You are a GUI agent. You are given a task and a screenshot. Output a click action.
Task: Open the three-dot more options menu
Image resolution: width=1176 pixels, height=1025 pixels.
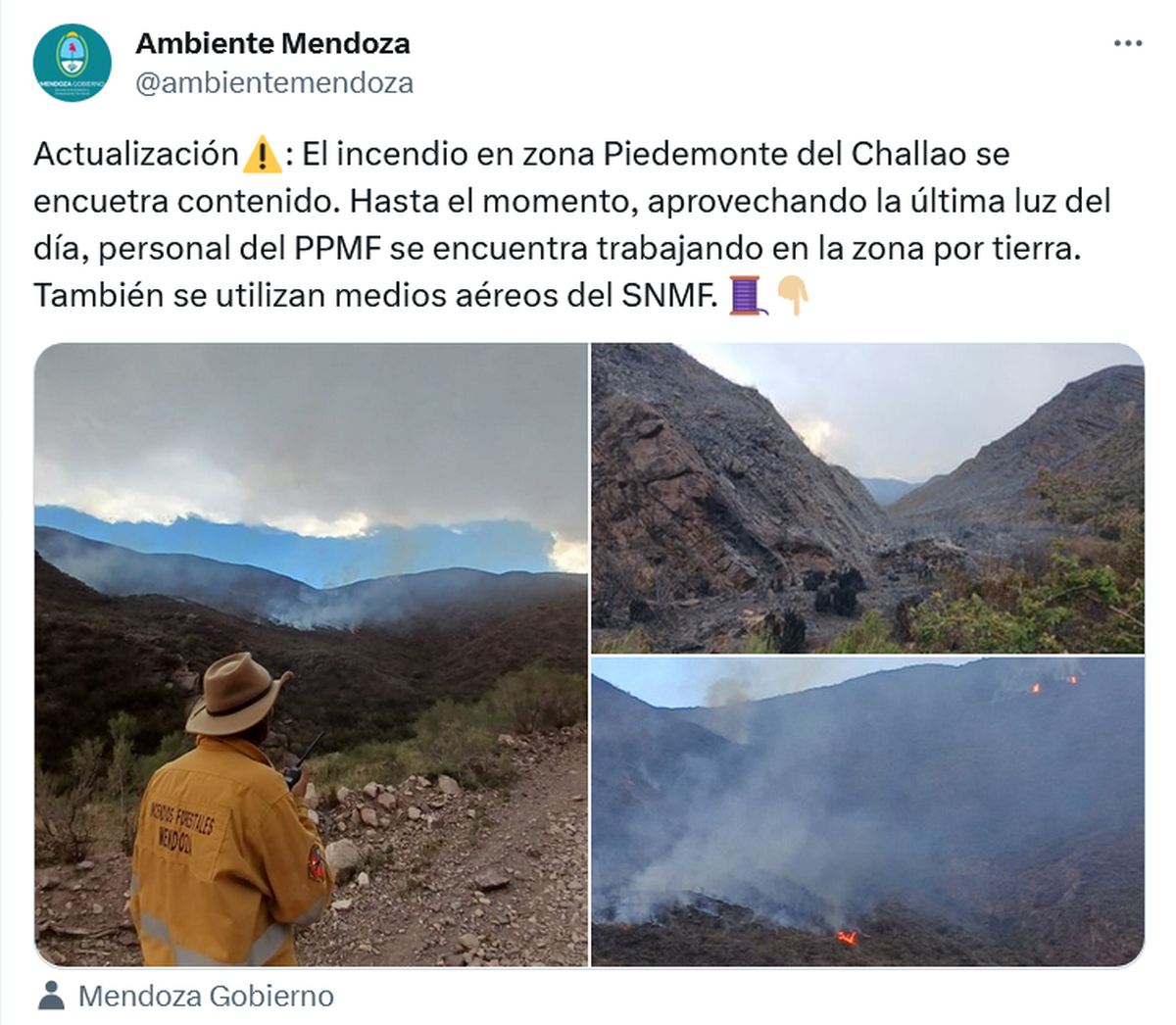[x=1128, y=44]
